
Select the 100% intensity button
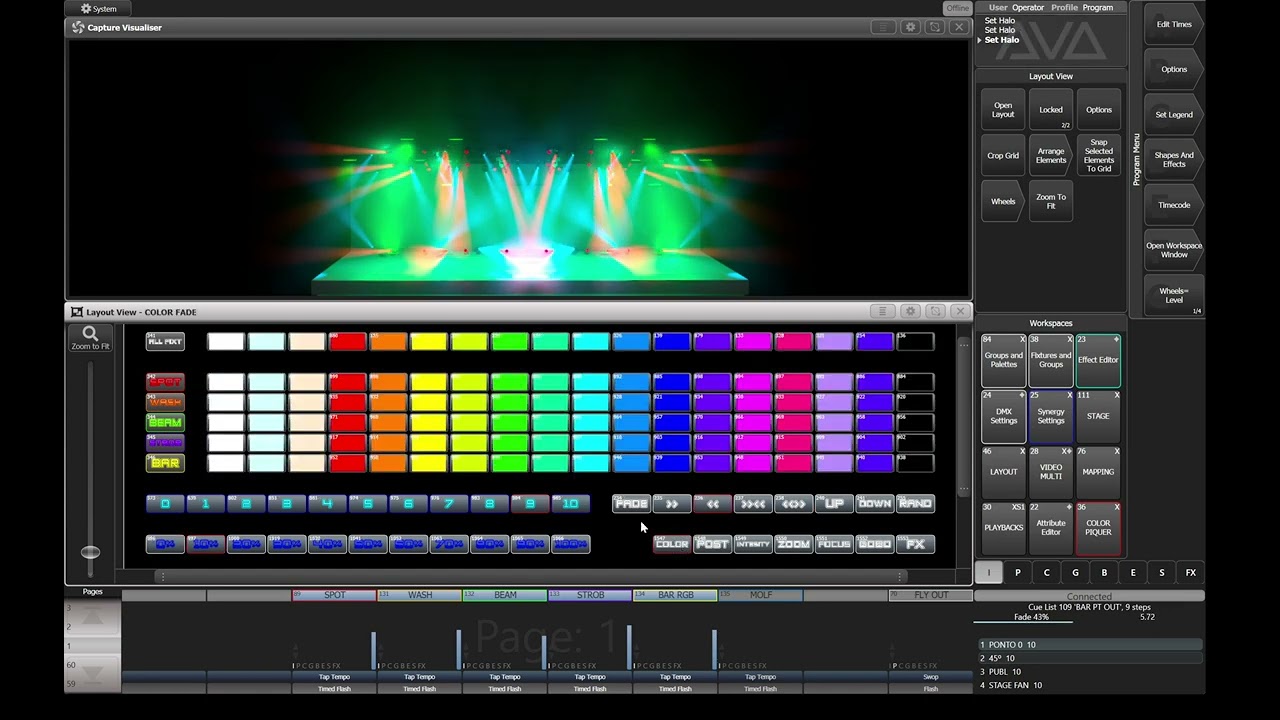click(570, 544)
